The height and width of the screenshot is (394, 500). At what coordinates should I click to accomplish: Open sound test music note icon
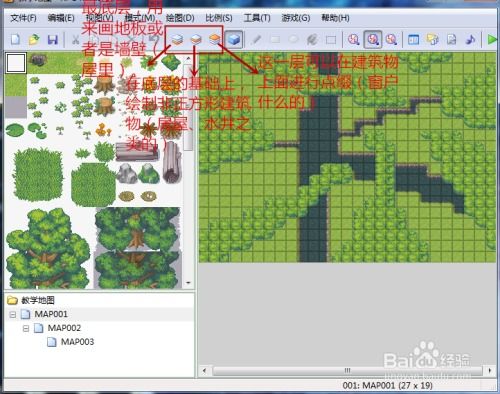pos(470,40)
